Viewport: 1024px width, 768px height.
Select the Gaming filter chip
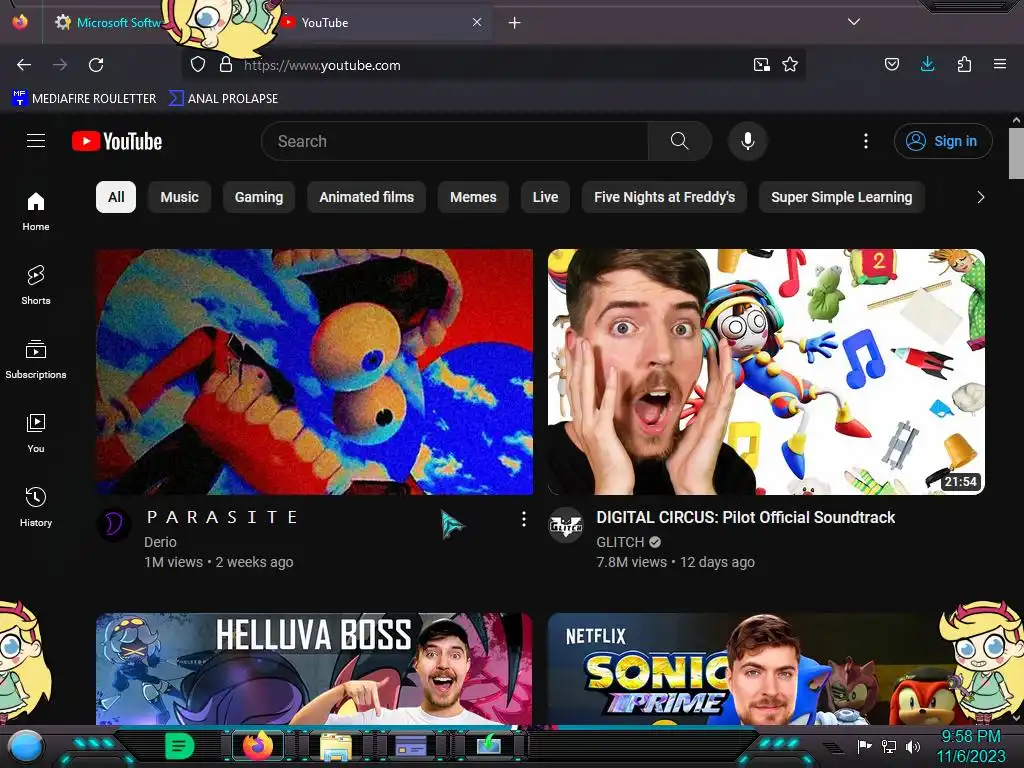pyautogui.click(x=259, y=197)
